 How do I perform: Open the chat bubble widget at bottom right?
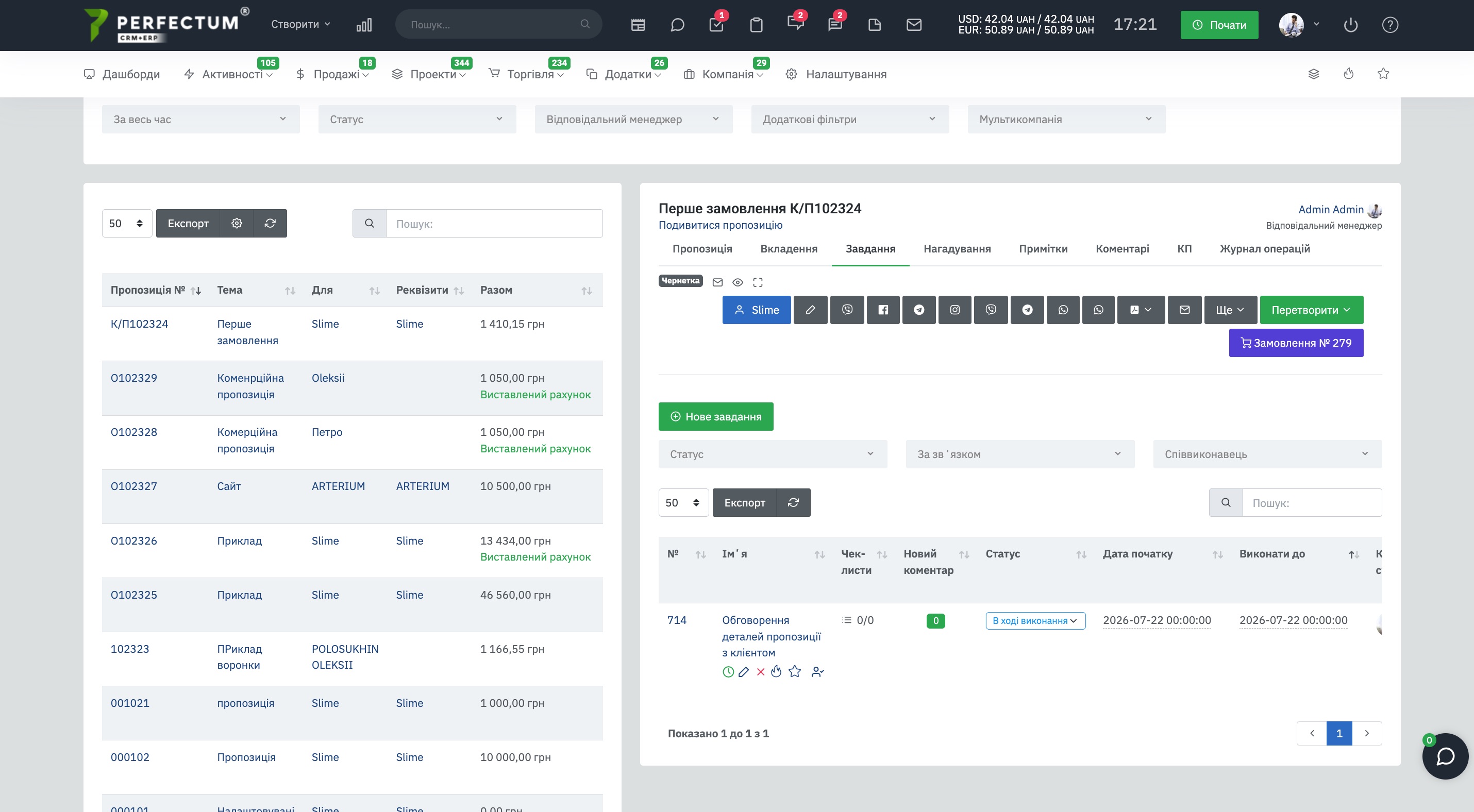point(1445,756)
